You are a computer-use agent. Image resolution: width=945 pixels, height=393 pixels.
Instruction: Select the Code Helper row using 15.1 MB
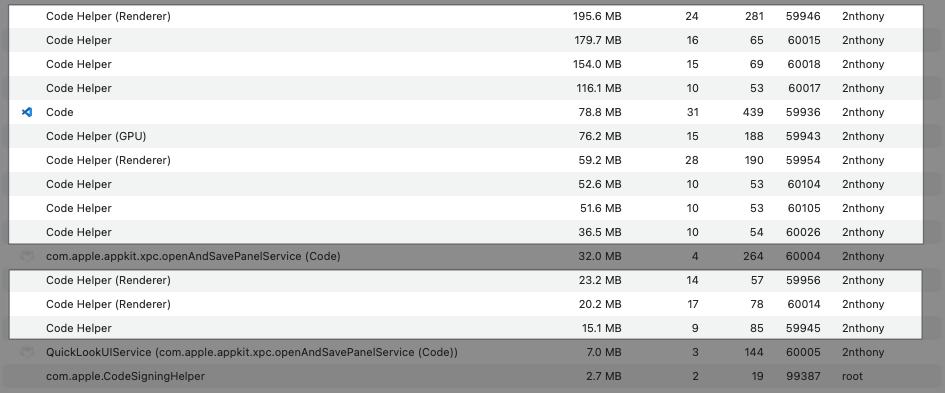click(466, 328)
